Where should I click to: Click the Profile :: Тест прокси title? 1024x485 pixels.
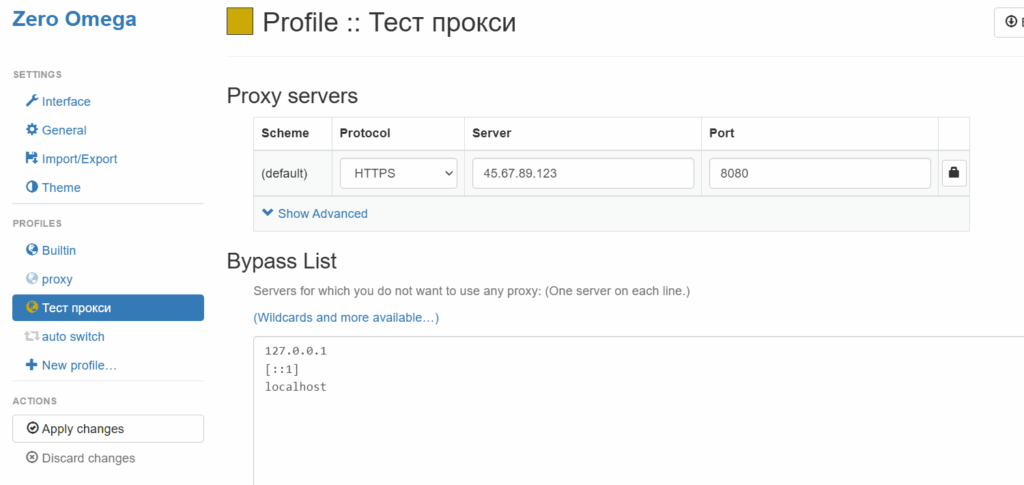pos(389,23)
